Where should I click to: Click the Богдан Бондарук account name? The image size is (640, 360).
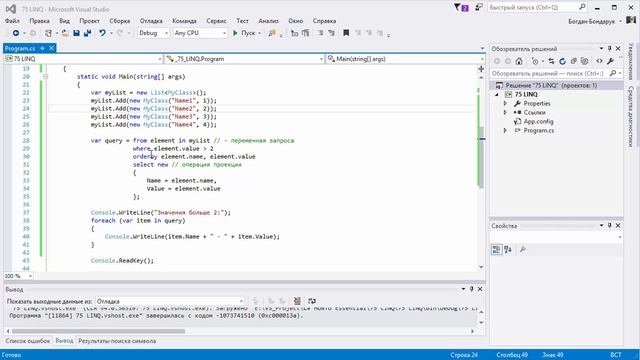pos(591,21)
